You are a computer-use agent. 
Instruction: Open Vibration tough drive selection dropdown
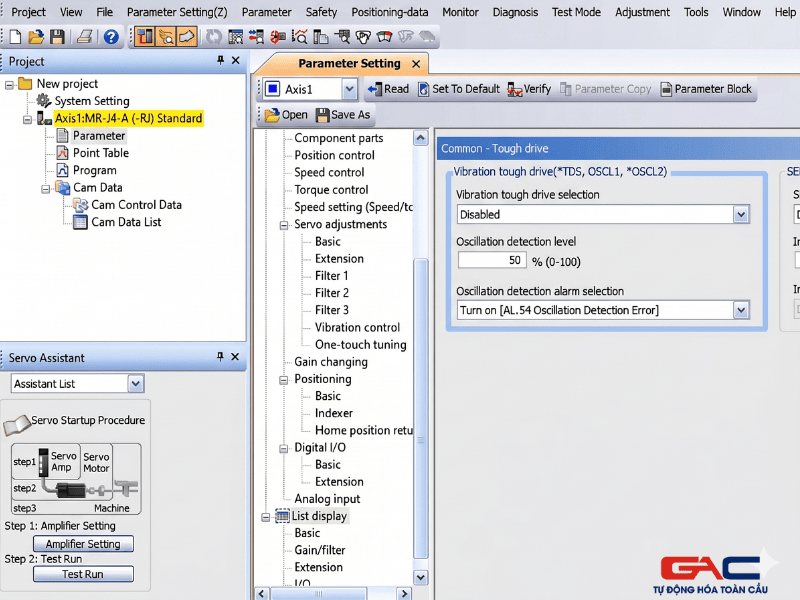740,214
